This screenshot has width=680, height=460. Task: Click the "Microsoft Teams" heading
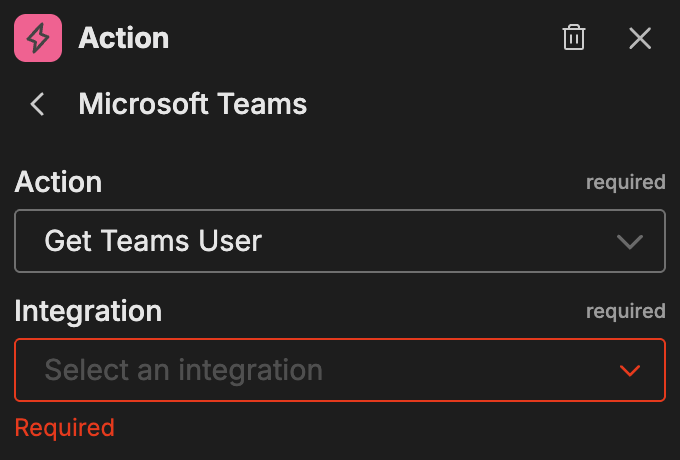[193, 104]
